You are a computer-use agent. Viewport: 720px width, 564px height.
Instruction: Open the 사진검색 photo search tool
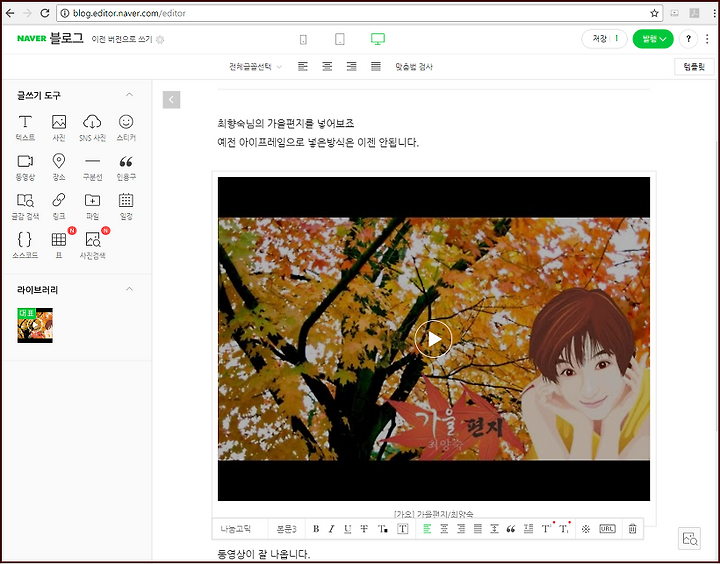click(92, 246)
